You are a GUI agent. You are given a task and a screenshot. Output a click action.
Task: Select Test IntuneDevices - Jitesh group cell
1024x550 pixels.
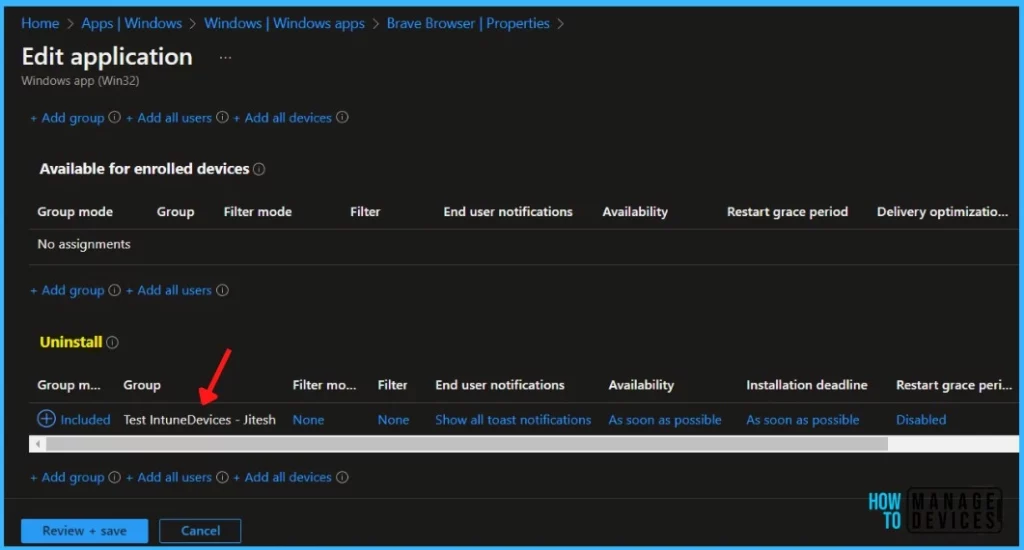pos(199,420)
